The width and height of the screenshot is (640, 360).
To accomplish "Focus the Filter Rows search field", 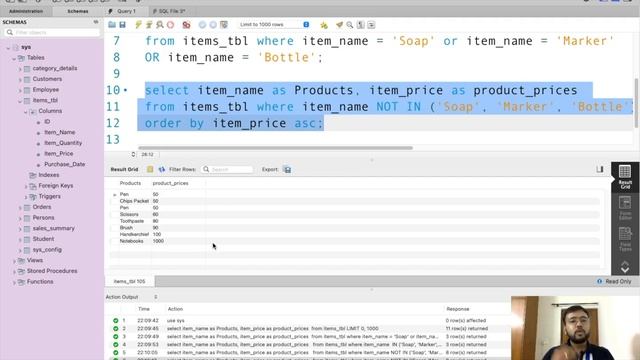I will 227,169.
